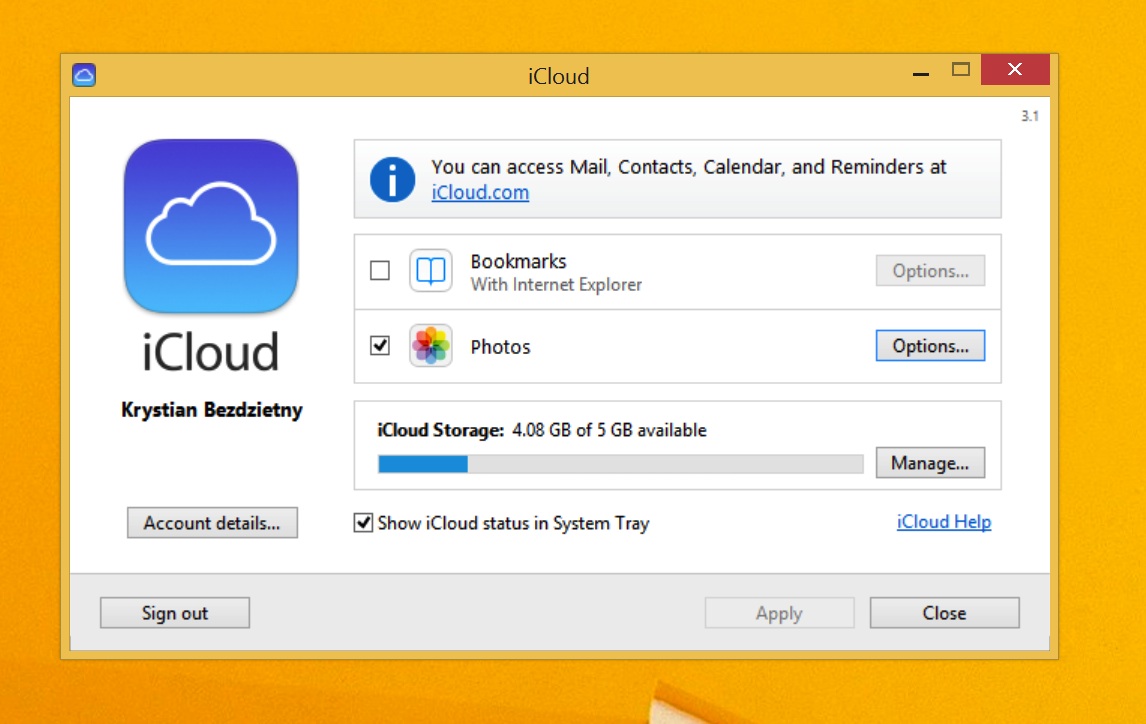Click the iCloud window title text
The image size is (1146, 724).
(x=558, y=76)
